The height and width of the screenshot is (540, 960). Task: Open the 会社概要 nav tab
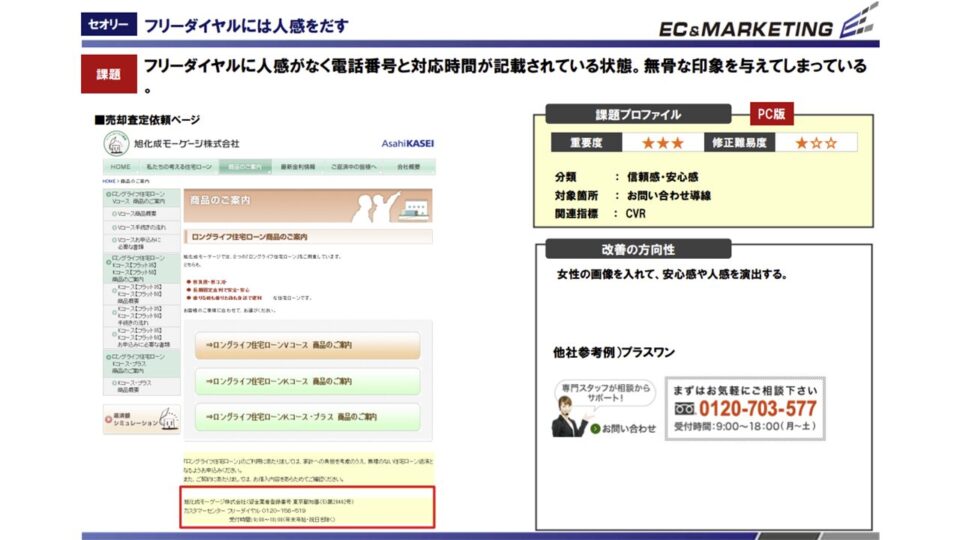(x=408, y=167)
